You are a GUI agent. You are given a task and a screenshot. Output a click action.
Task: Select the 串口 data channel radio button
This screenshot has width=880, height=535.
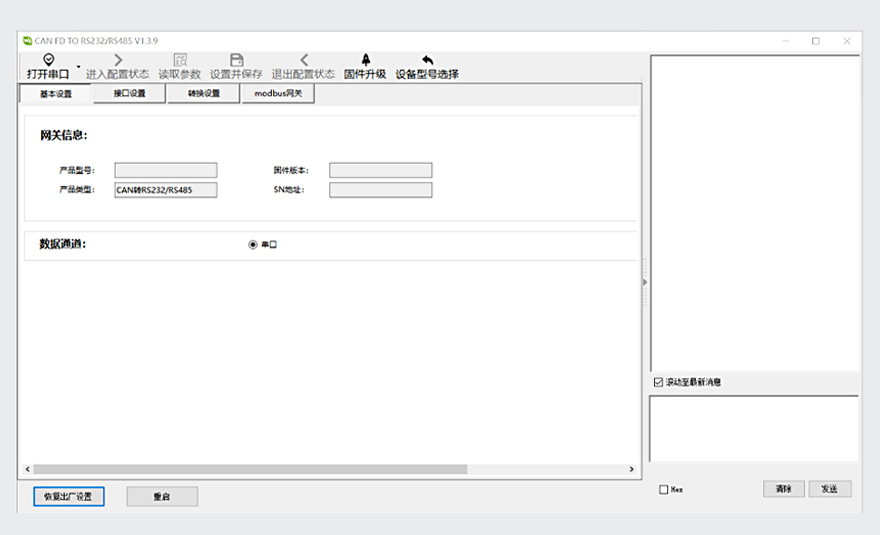coord(253,244)
